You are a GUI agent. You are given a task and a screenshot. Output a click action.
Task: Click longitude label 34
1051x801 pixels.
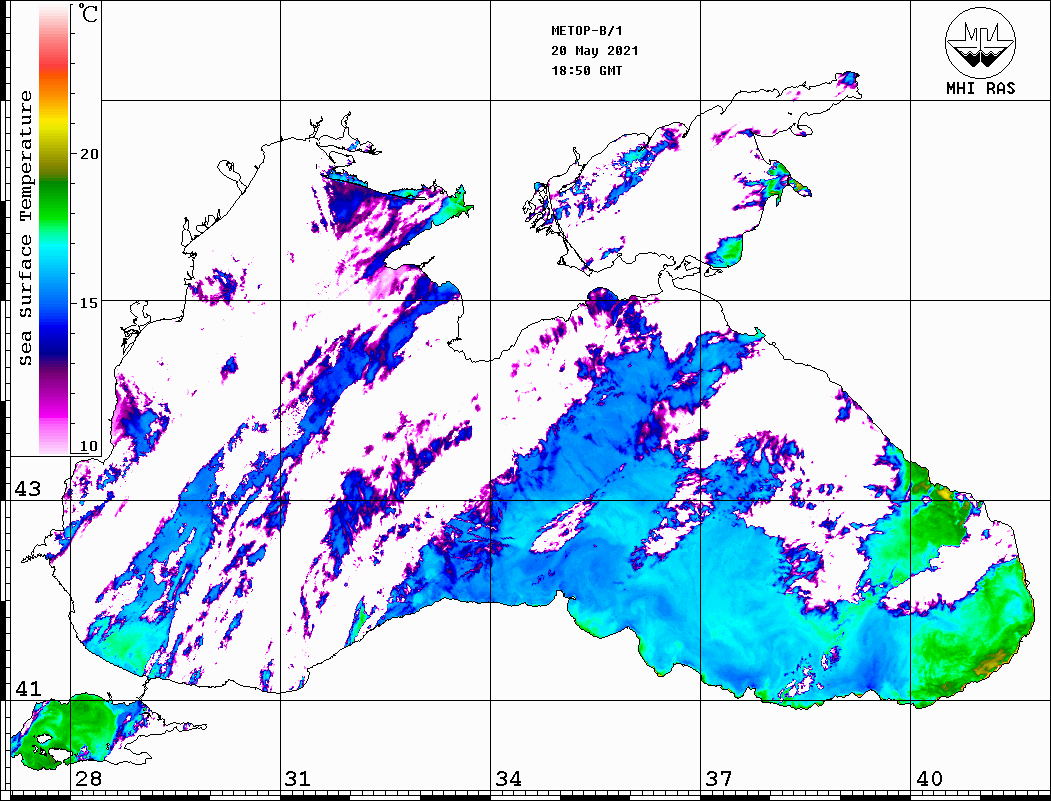click(509, 779)
